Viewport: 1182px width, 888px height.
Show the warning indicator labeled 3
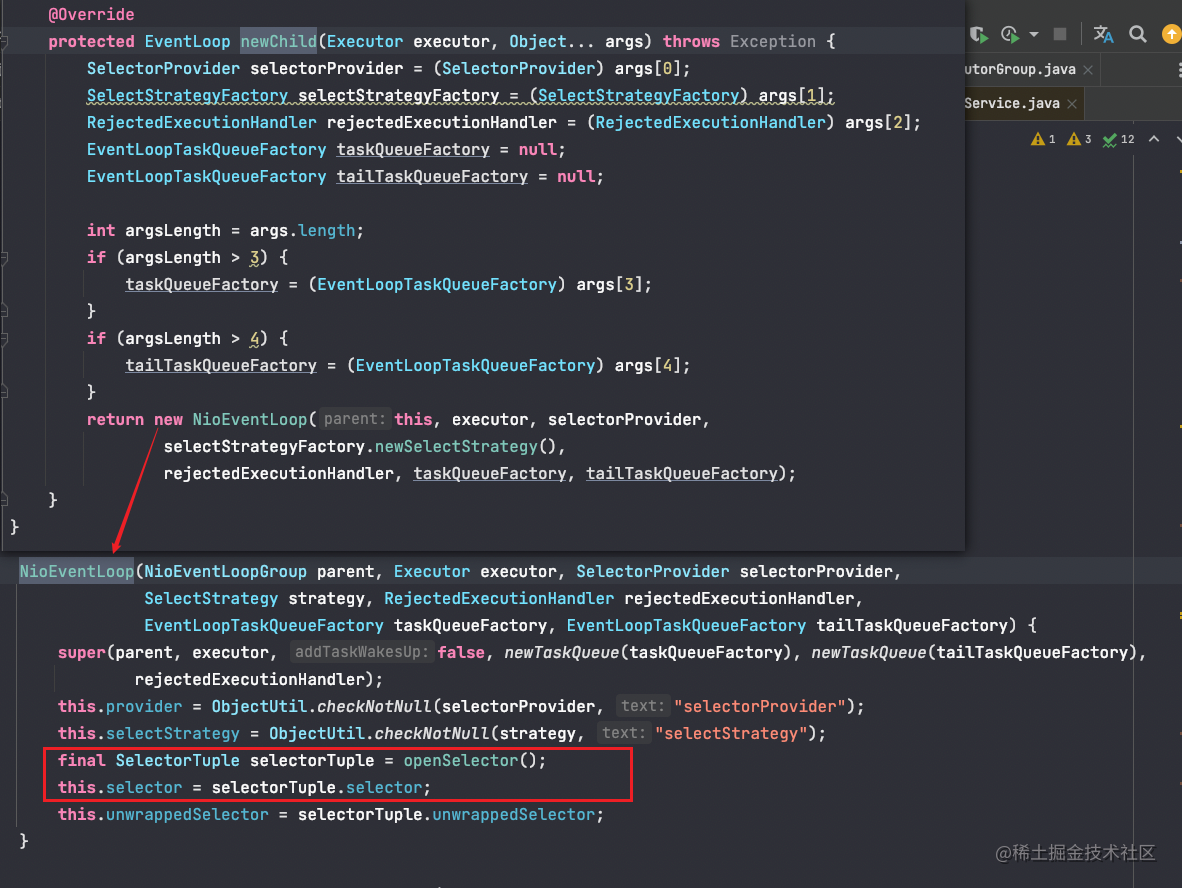click(1079, 139)
